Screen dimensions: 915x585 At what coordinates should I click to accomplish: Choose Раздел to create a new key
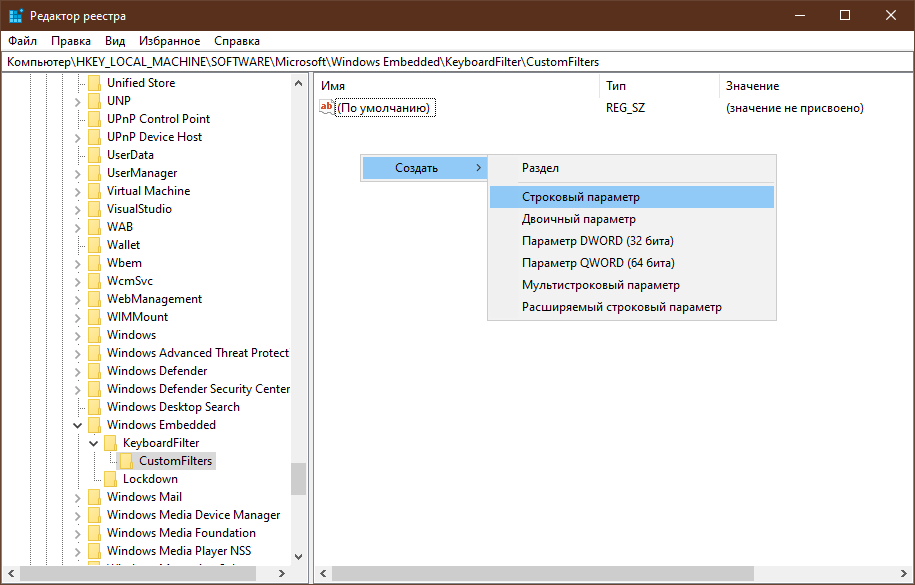click(632, 168)
